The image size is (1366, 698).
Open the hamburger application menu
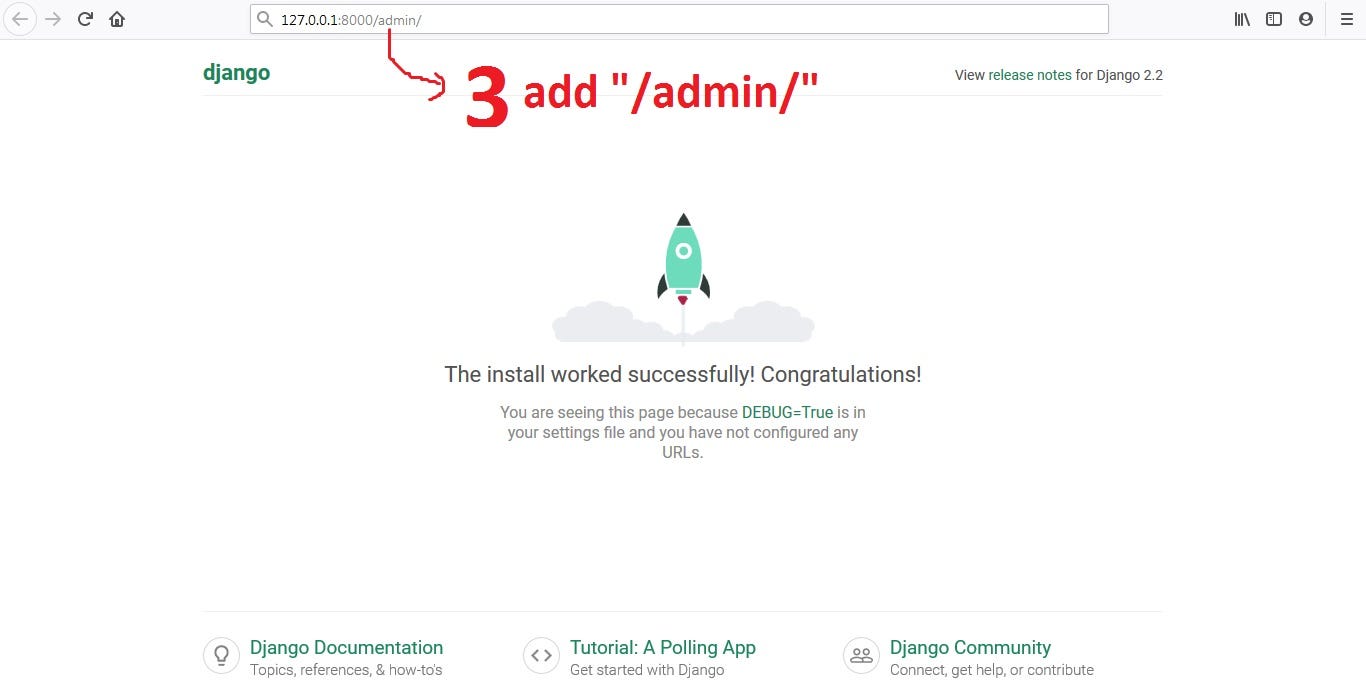(1346, 19)
